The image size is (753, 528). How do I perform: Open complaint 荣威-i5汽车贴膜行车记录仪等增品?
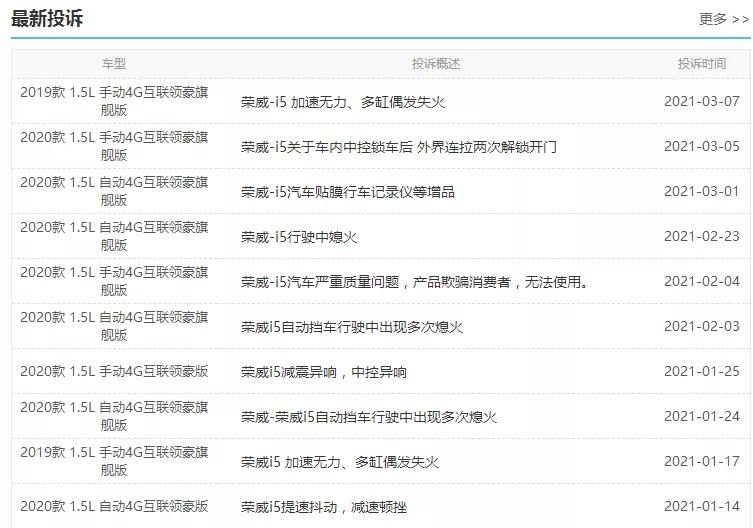click(x=348, y=192)
